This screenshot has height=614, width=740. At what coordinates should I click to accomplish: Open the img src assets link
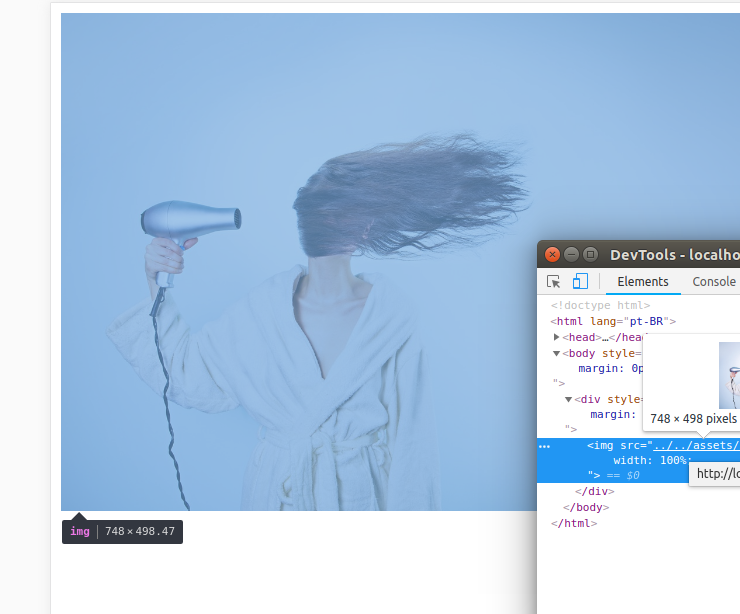tap(696, 445)
